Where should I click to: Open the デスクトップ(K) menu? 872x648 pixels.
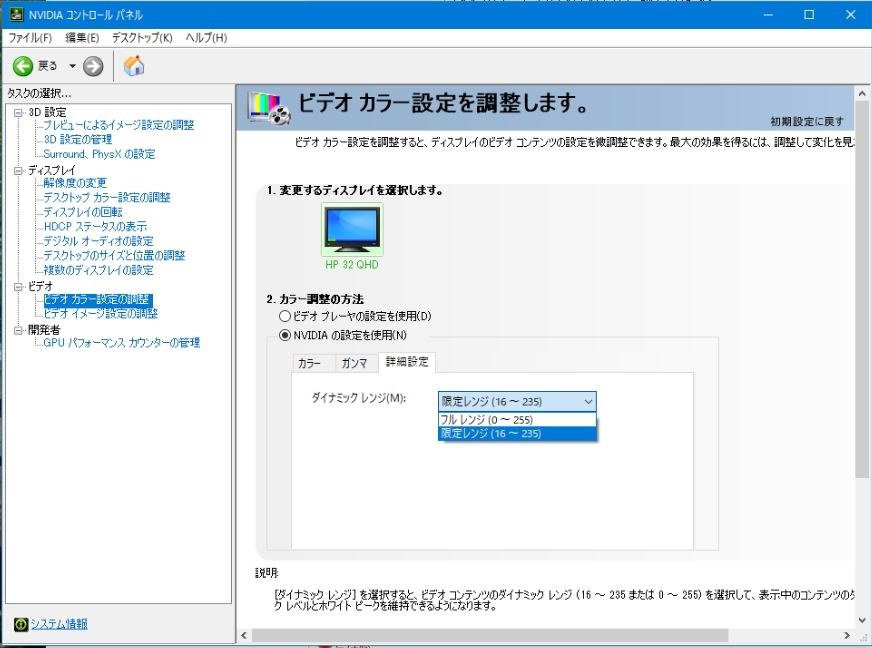(x=142, y=38)
